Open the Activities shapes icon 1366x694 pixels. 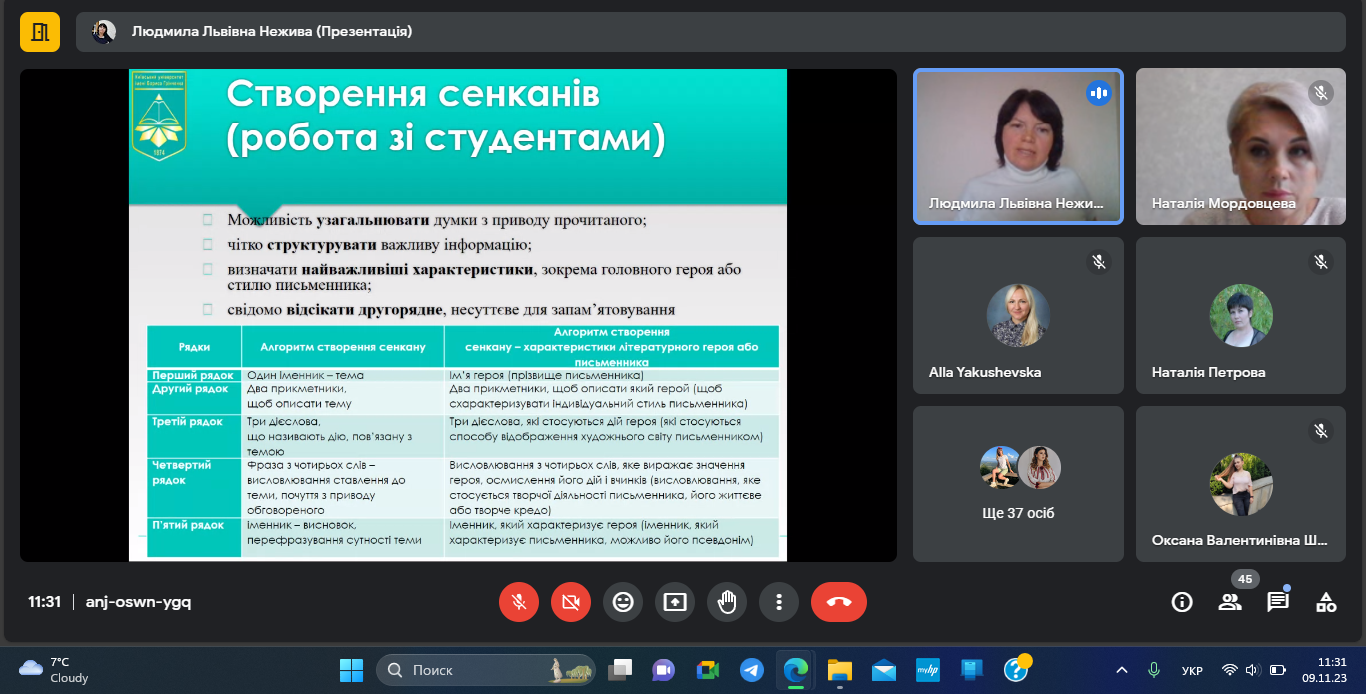pos(1326,602)
